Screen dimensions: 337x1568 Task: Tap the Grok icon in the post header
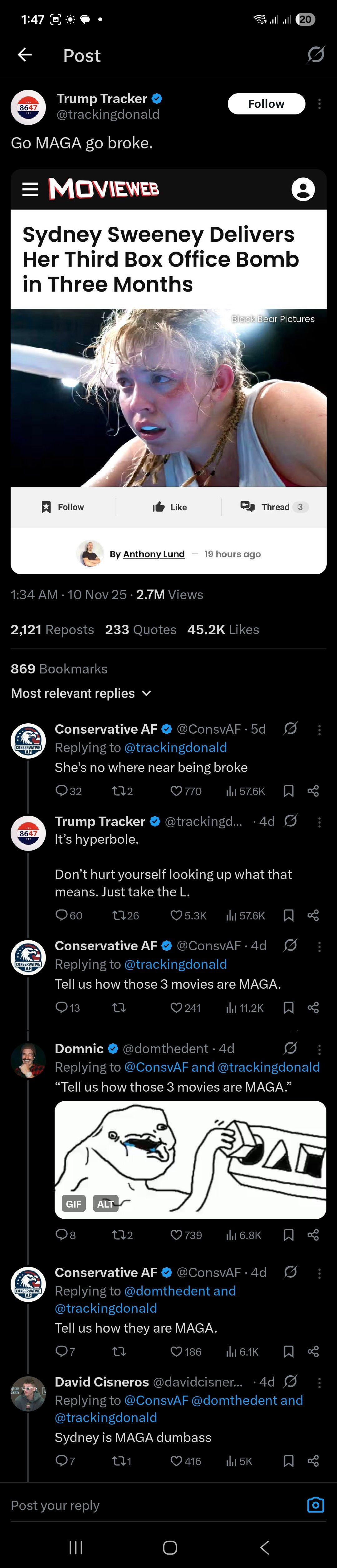coord(315,55)
